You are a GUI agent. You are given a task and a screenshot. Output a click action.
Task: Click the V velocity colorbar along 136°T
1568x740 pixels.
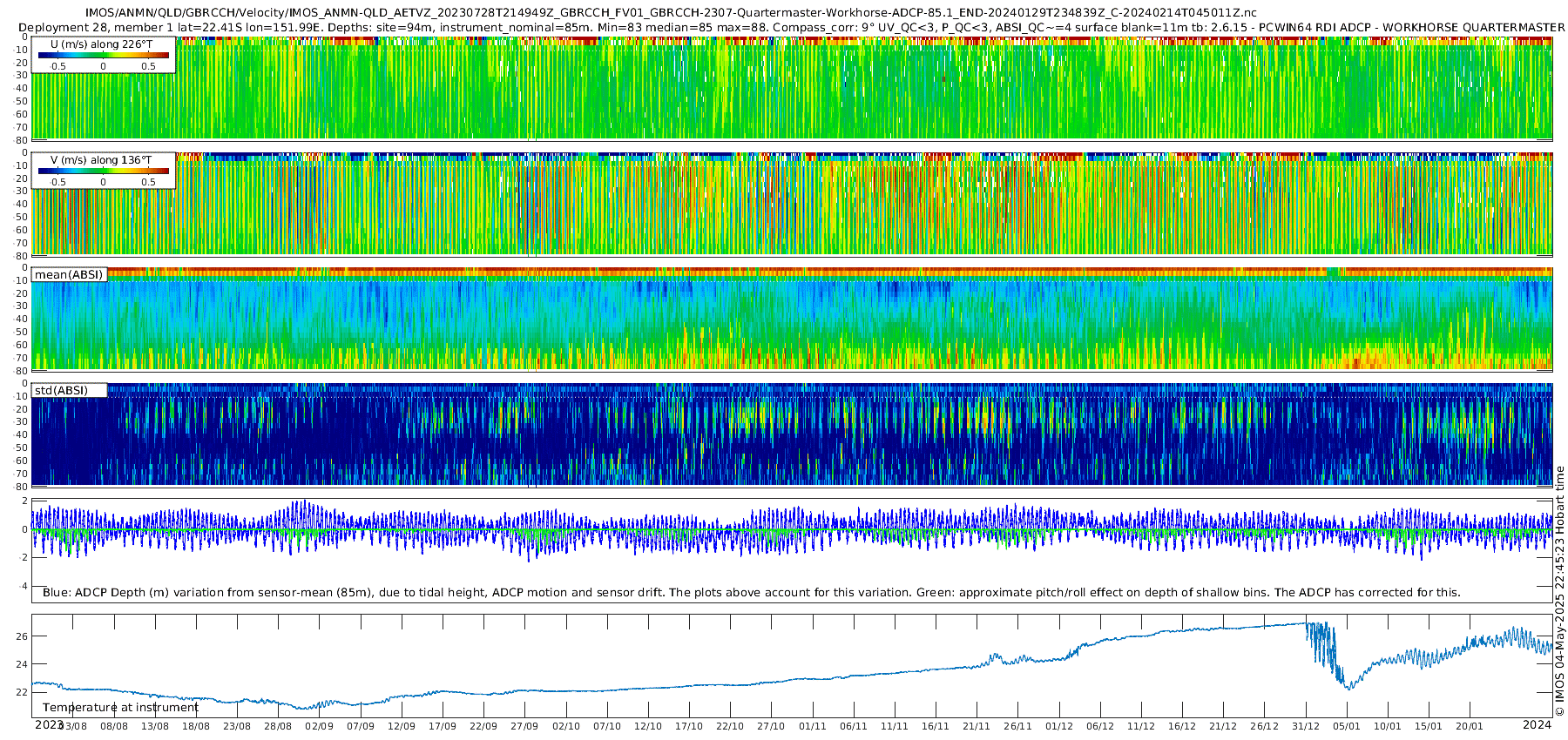tap(103, 172)
